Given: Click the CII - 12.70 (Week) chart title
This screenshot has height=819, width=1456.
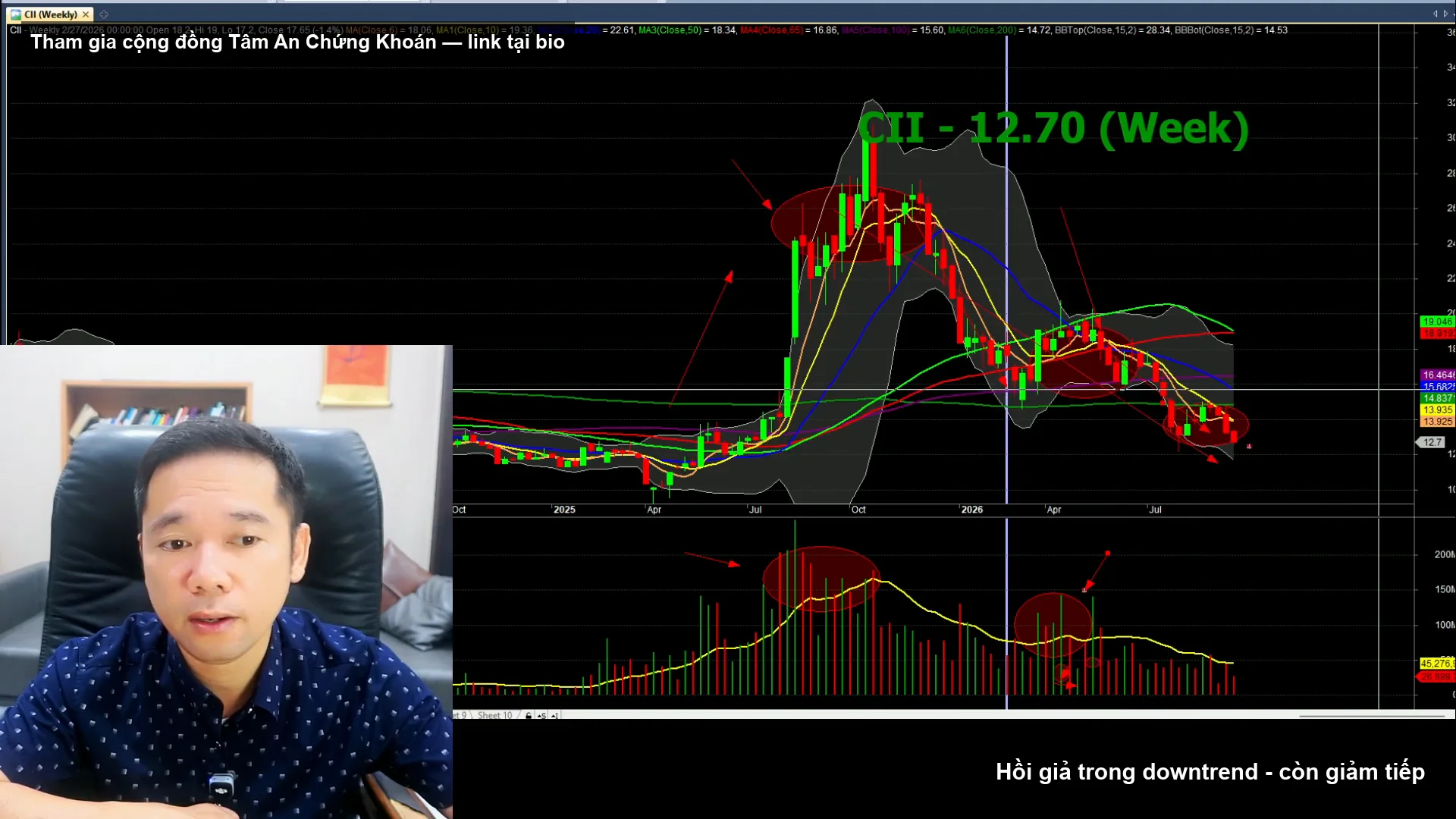Looking at the screenshot, I should (1053, 127).
